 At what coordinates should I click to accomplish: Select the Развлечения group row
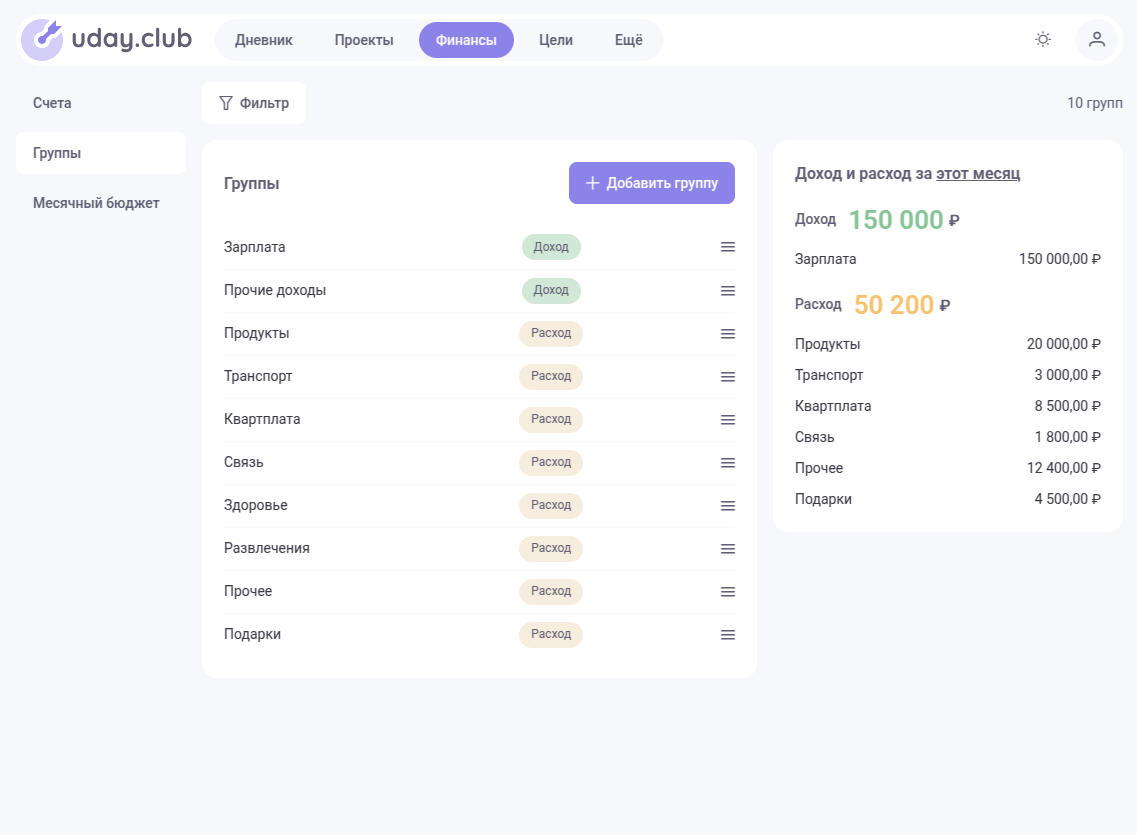(267, 548)
